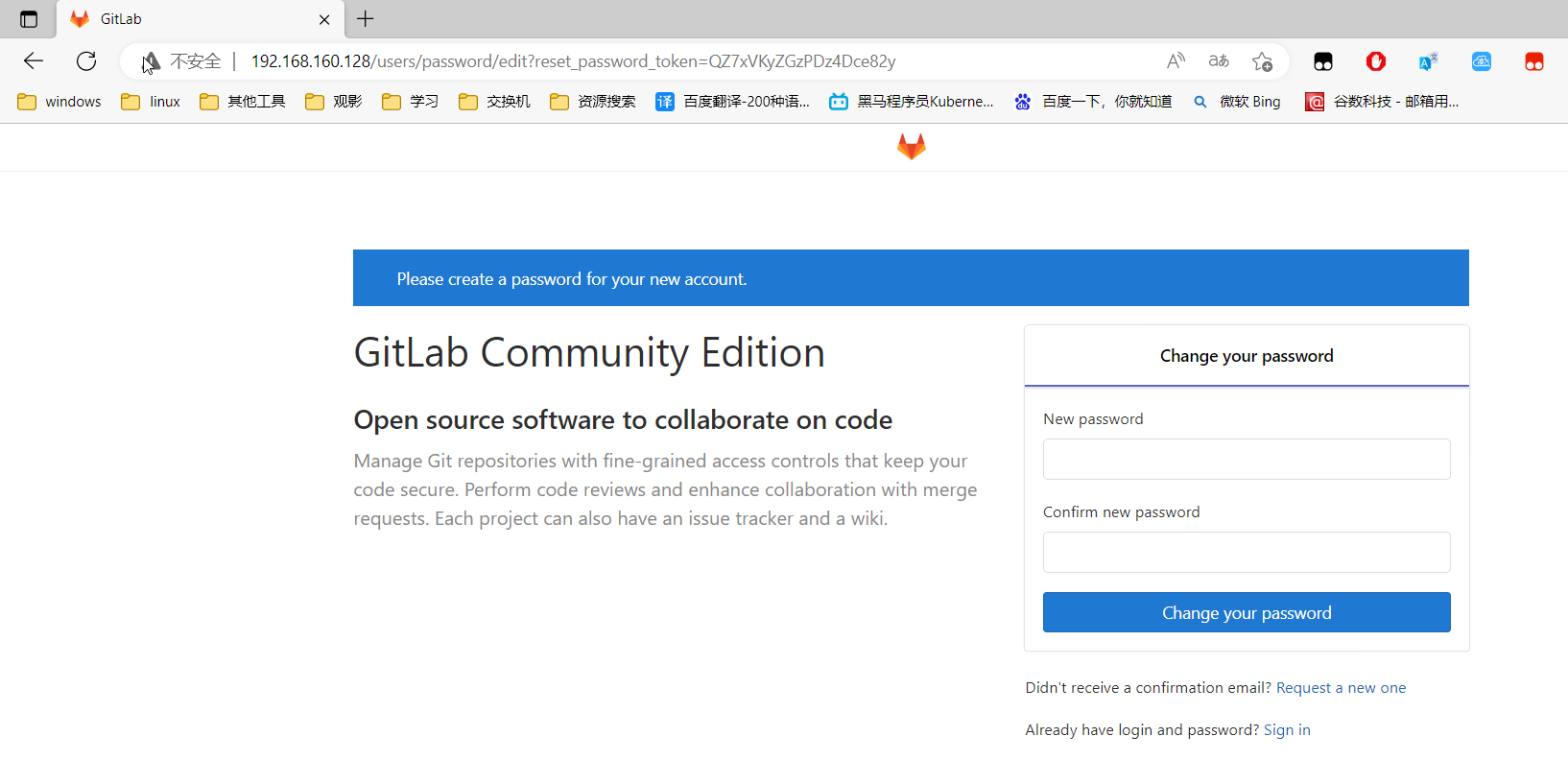The image size is (1568, 784).
Task: Click the Confirm new password field
Action: 1247,553
